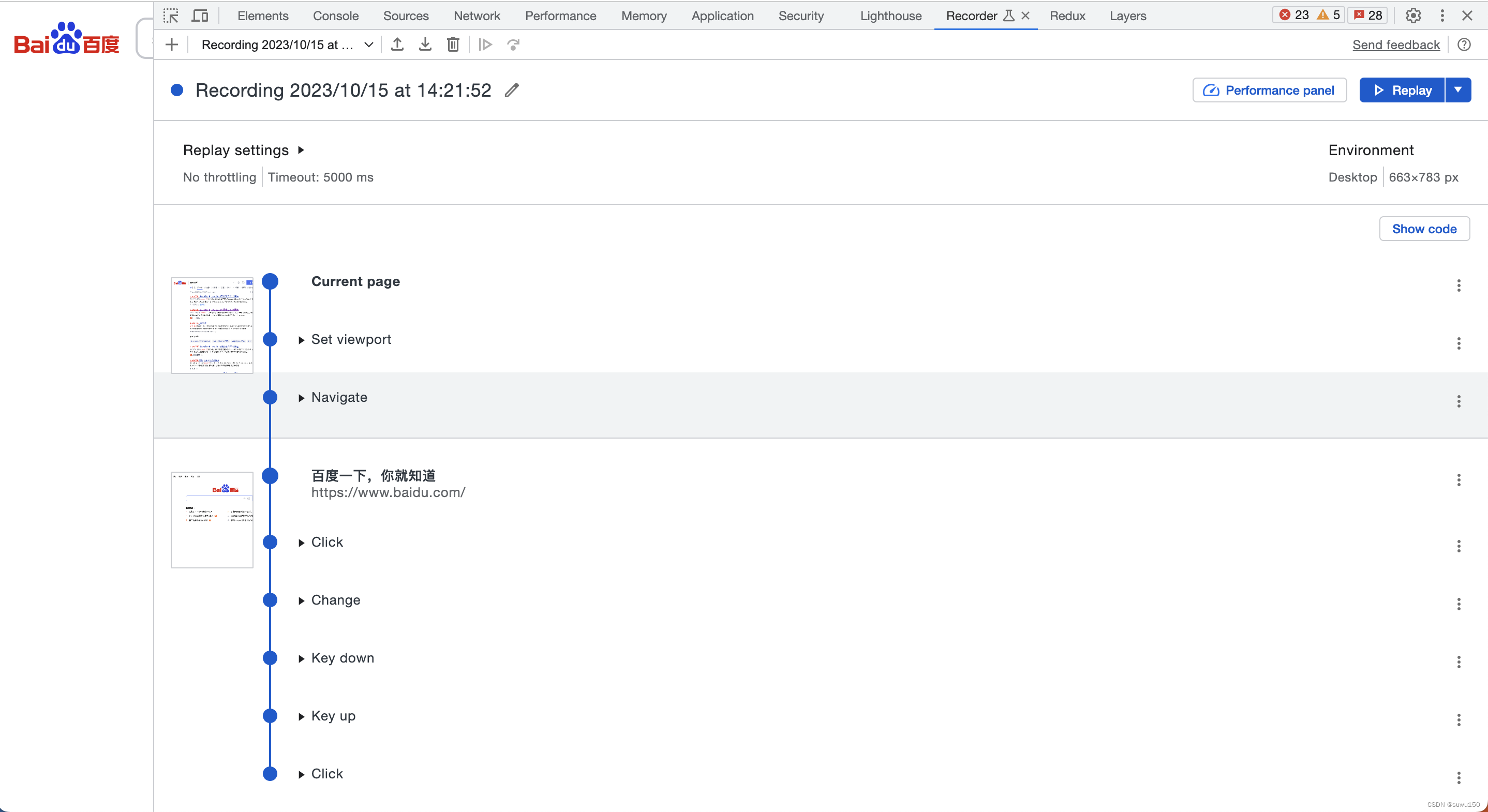This screenshot has height=812, width=1488.
Task: Delete the recording with the trash icon
Action: [x=453, y=44]
